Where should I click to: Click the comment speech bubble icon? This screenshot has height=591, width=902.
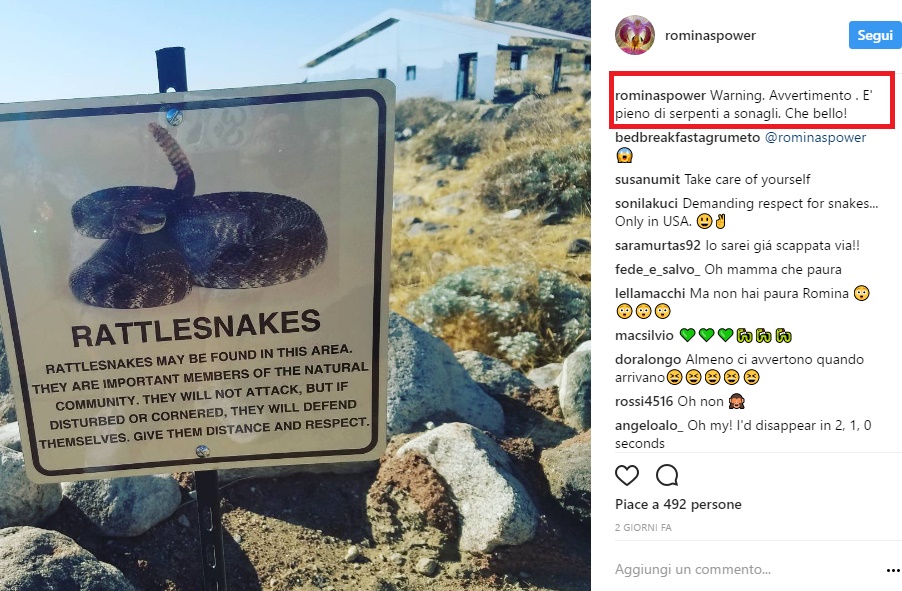(667, 475)
